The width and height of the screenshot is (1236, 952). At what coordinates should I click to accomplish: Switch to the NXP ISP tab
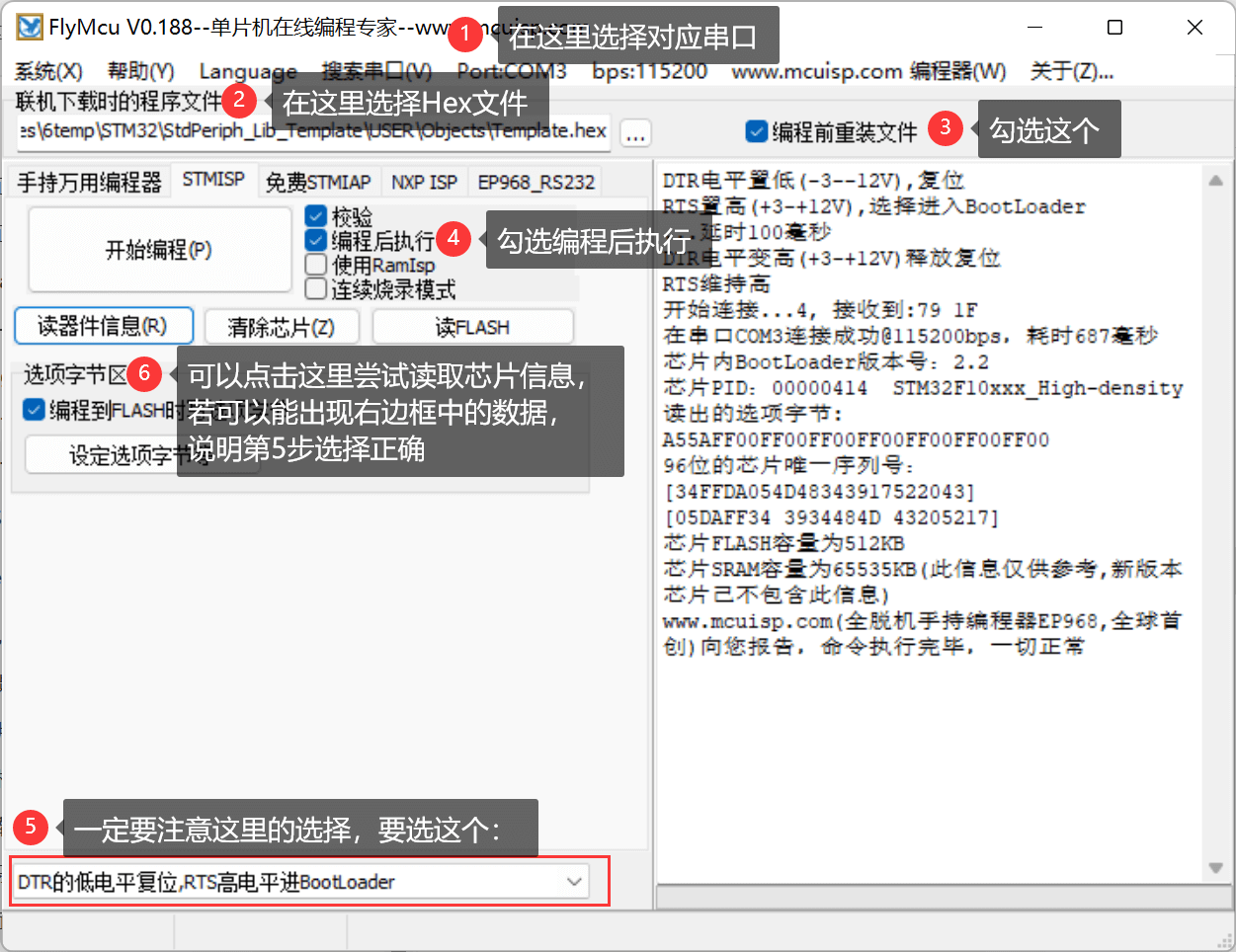click(424, 183)
